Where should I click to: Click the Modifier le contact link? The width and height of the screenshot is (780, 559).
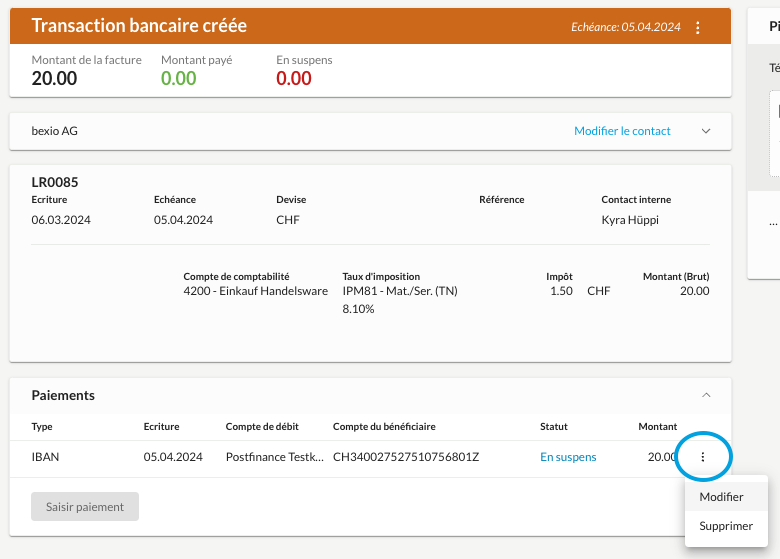(622, 131)
